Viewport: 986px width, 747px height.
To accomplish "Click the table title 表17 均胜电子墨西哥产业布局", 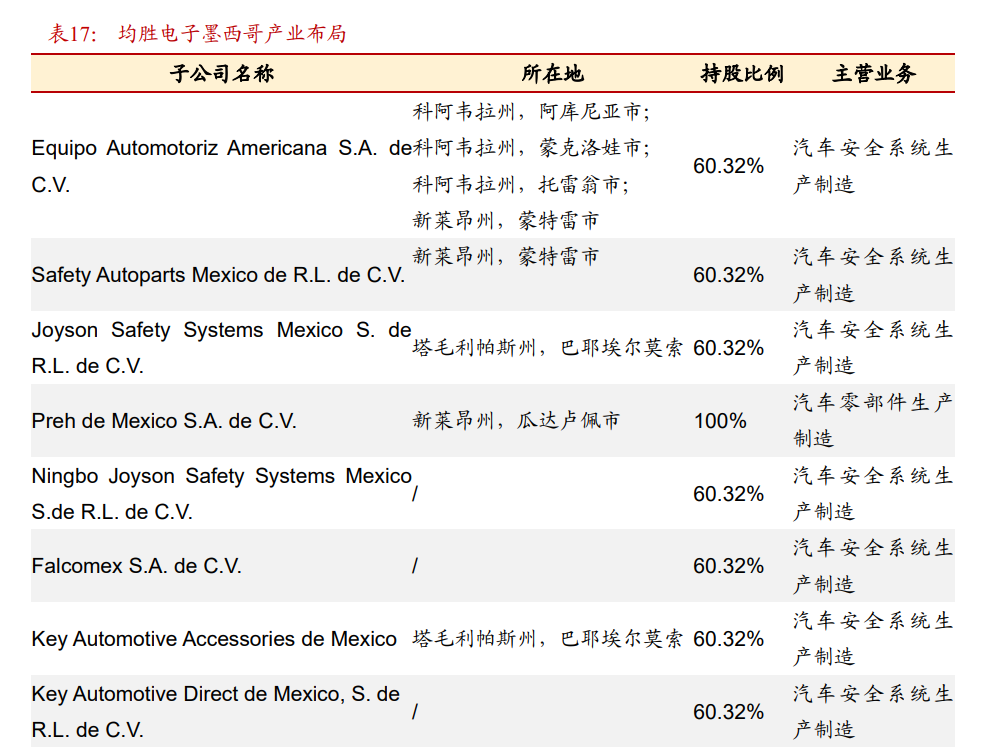I will click(x=197, y=33).
